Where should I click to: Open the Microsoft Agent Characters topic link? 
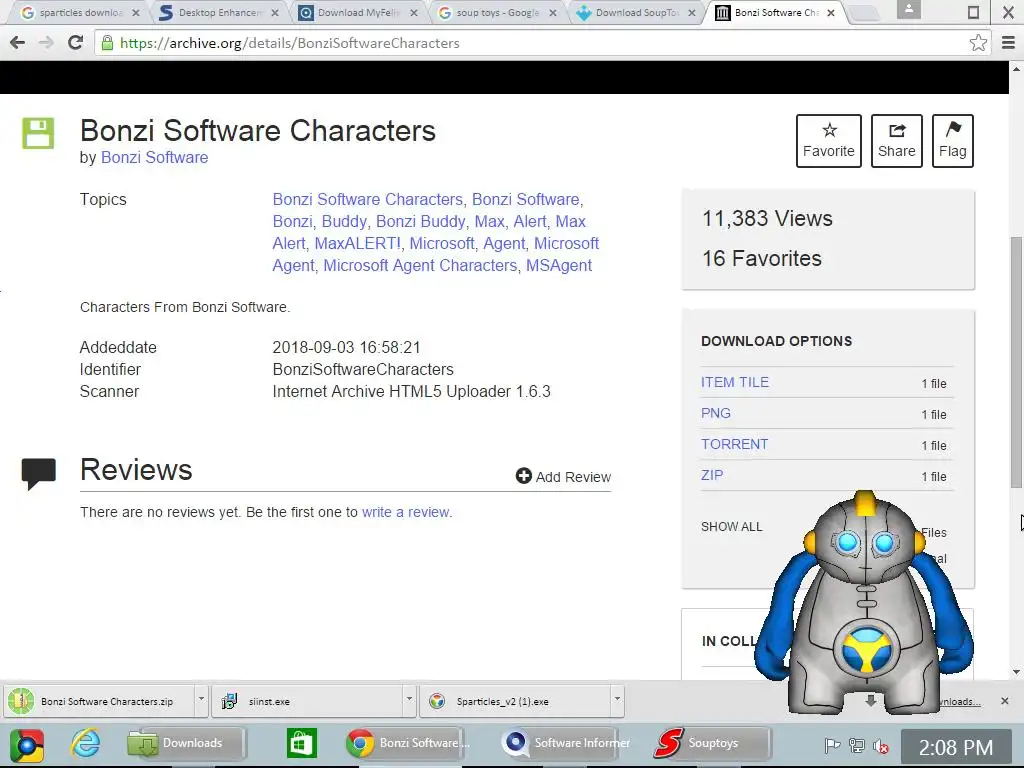[420, 266]
